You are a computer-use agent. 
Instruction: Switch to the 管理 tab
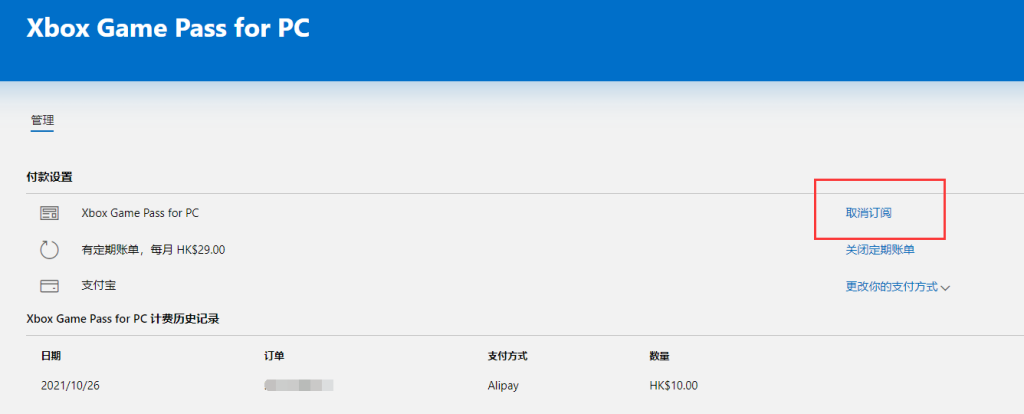click(42, 120)
